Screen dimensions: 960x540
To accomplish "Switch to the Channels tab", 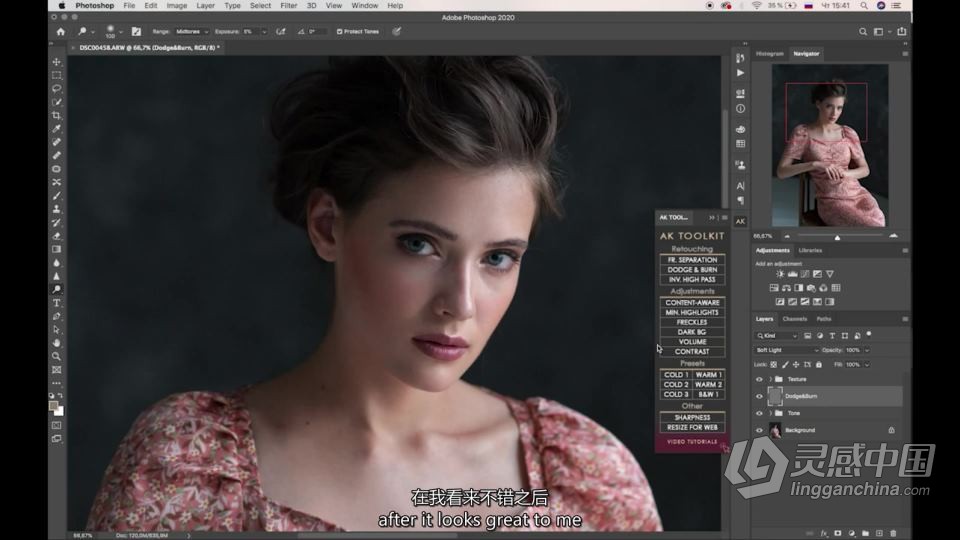I will point(795,319).
